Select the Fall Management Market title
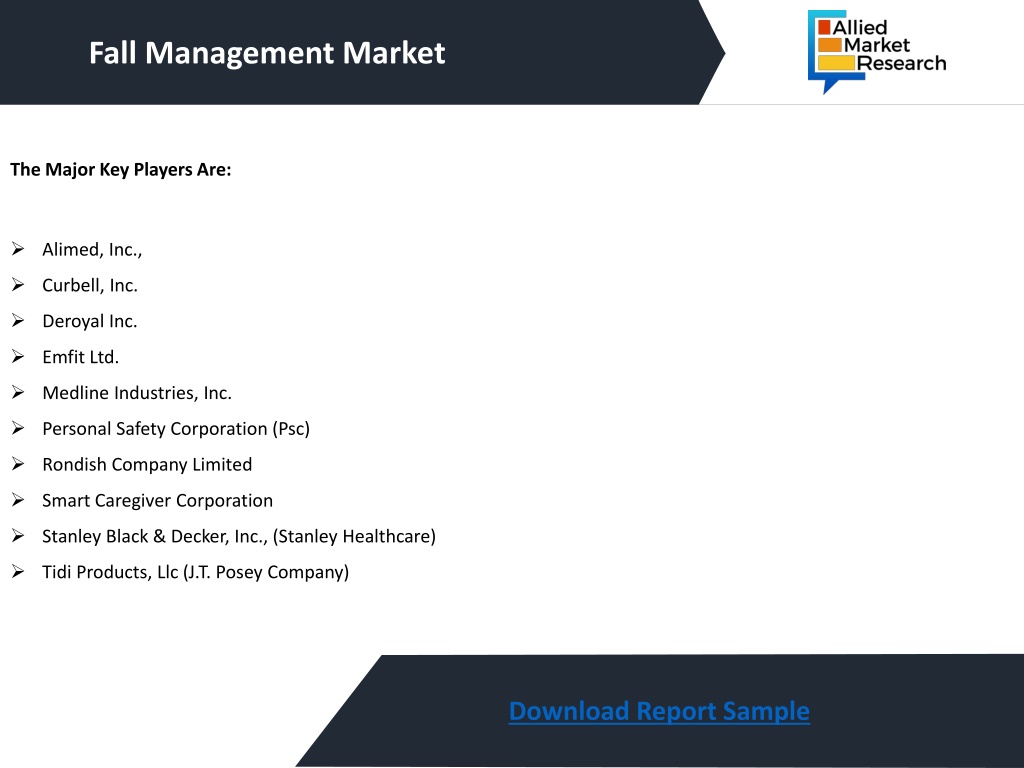The height and width of the screenshot is (768, 1024). click(267, 53)
